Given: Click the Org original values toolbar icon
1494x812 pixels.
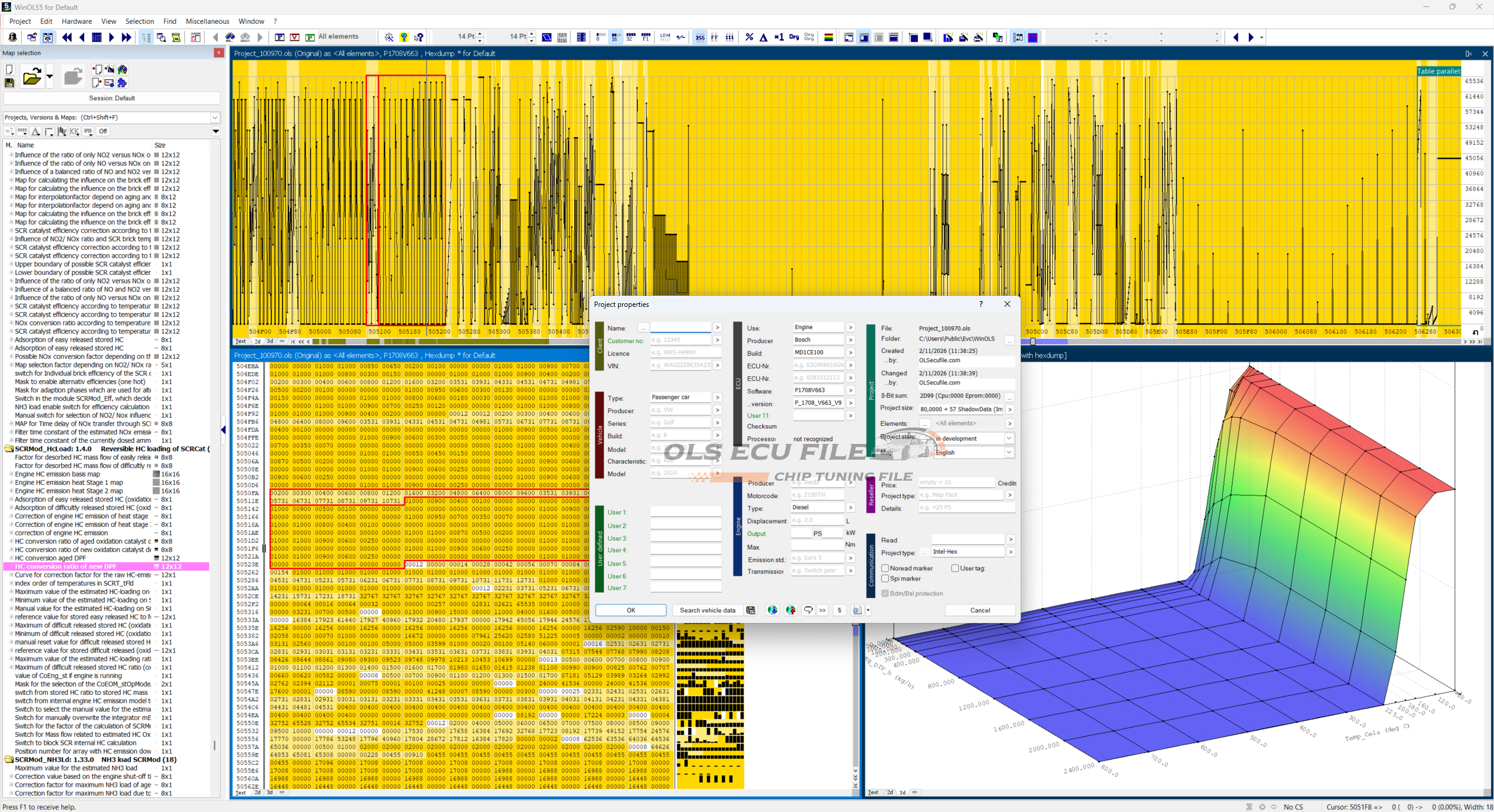Looking at the screenshot, I should point(794,37).
